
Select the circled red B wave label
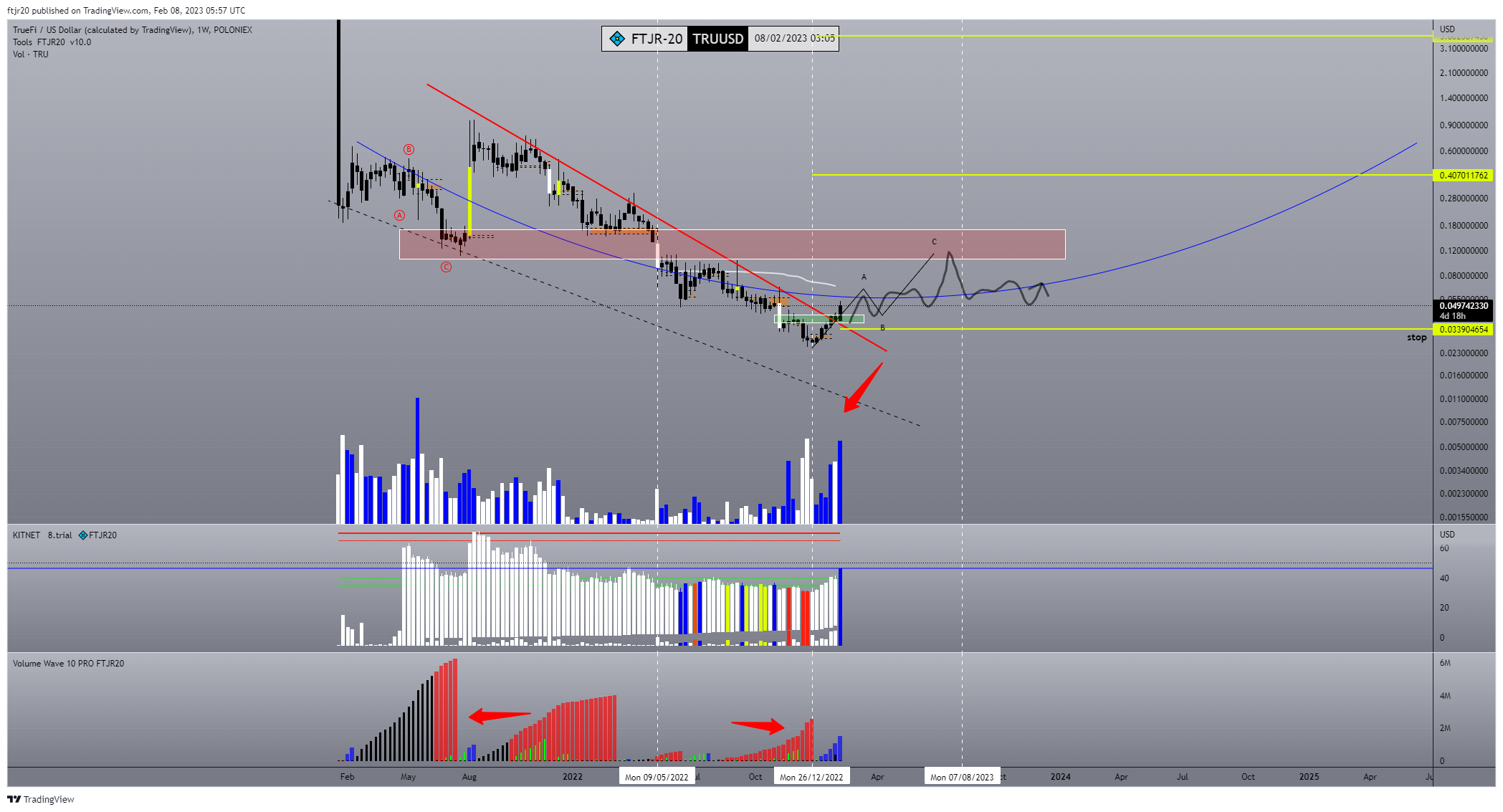point(409,149)
